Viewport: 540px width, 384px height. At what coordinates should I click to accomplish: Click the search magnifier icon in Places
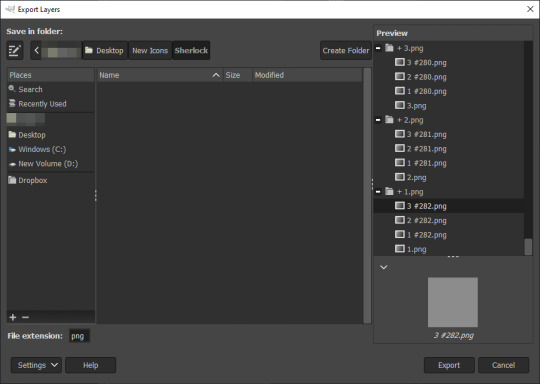(x=12, y=89)
